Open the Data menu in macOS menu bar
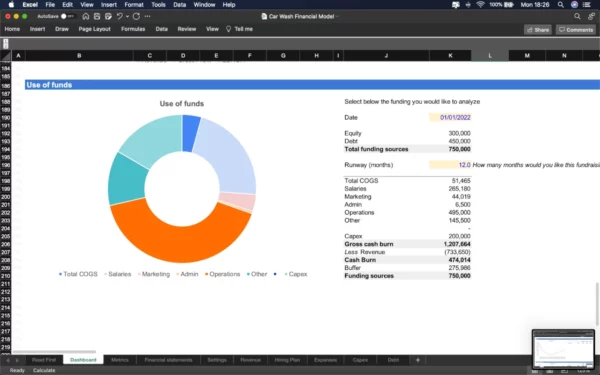Screen dimensions: 600x375 point(179,5)
